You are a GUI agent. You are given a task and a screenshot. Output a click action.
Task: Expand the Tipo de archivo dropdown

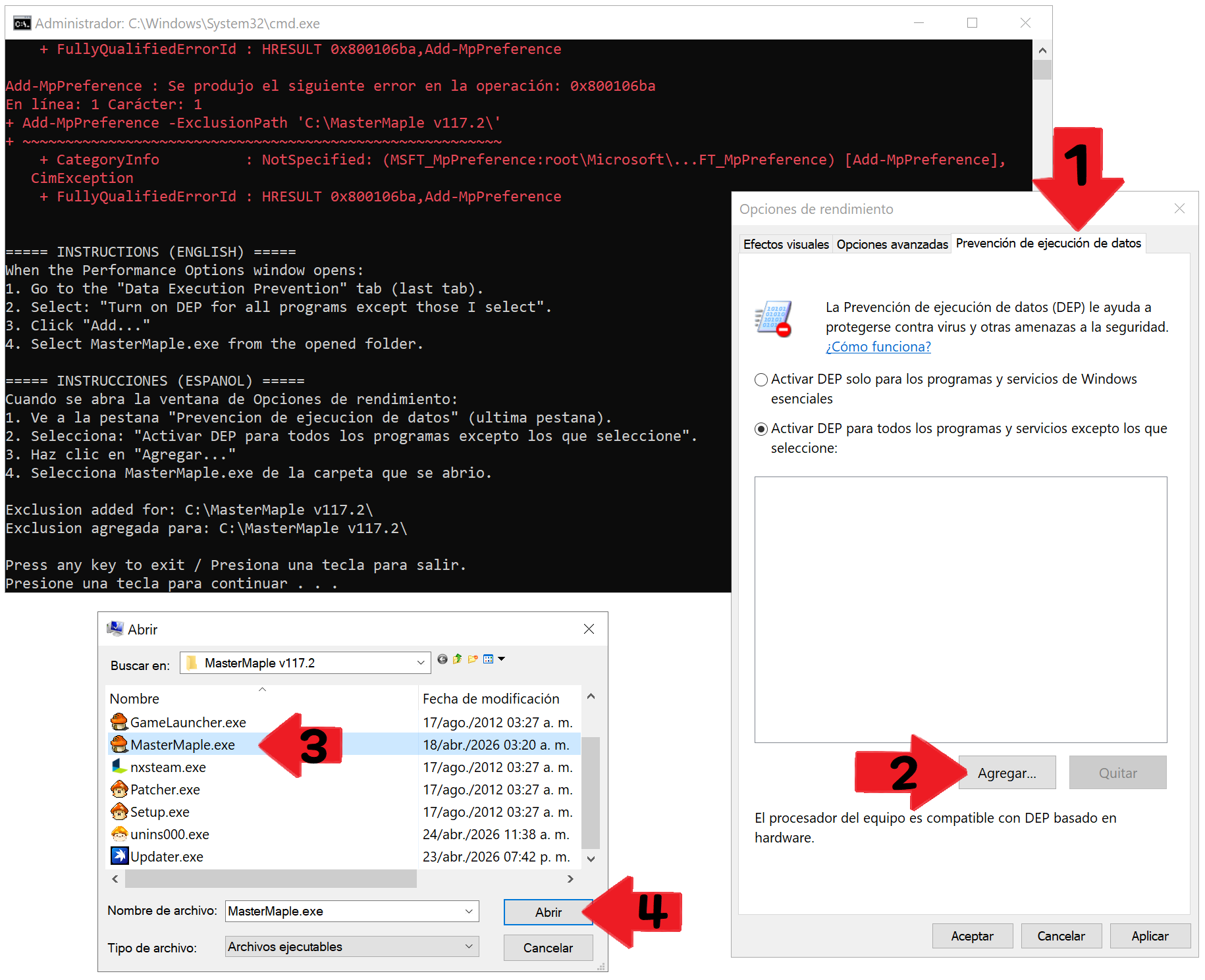469,946
